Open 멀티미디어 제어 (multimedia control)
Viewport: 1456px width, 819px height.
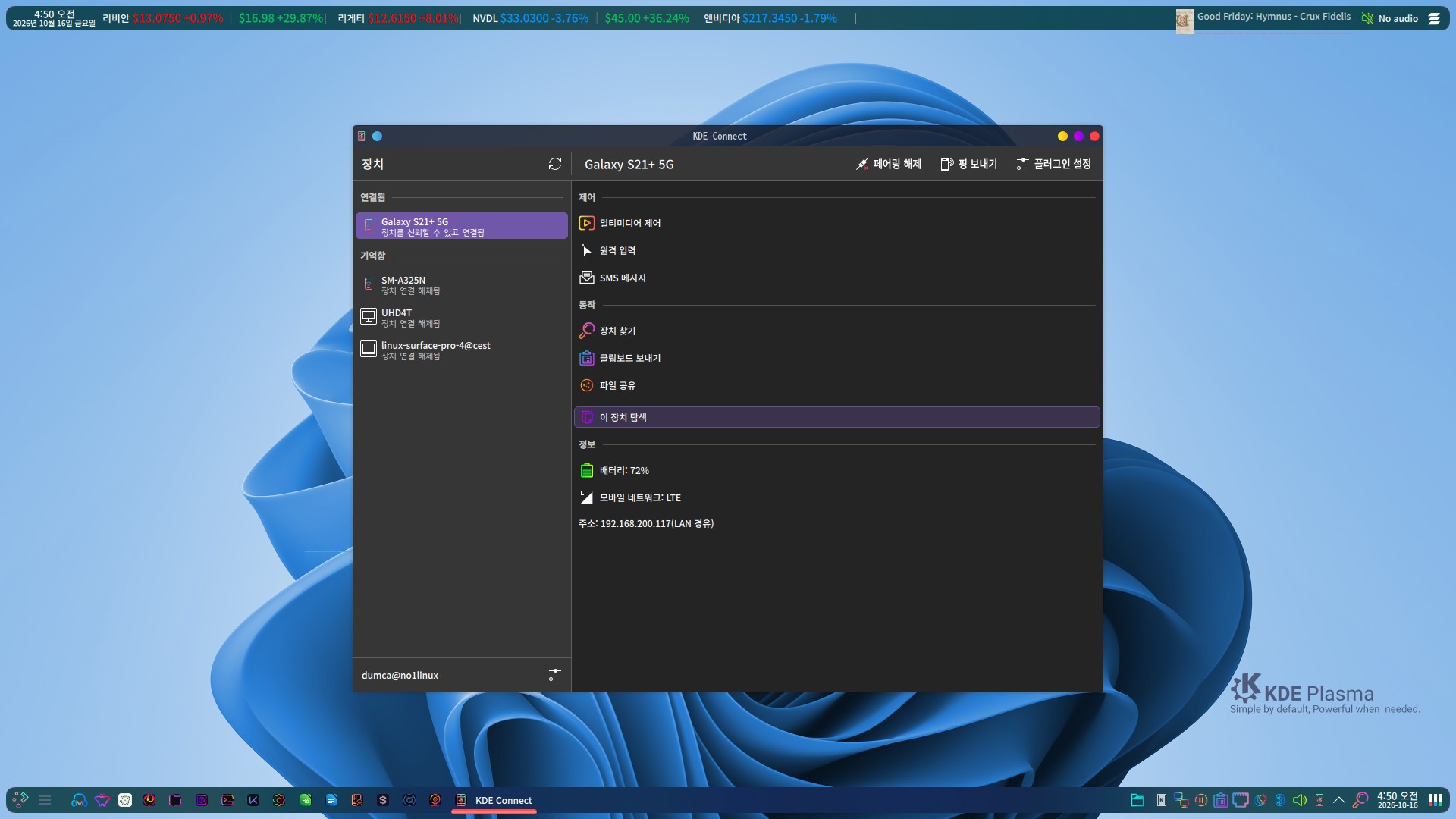pyautogui.click(x=836, y=223)
